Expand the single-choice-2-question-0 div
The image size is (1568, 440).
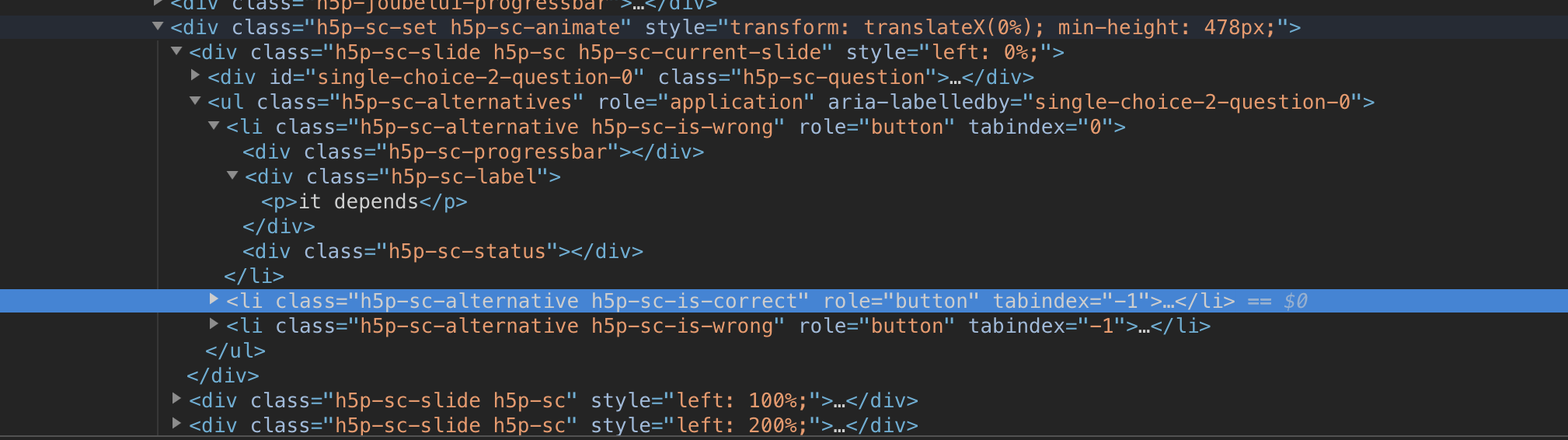[196, 75]
